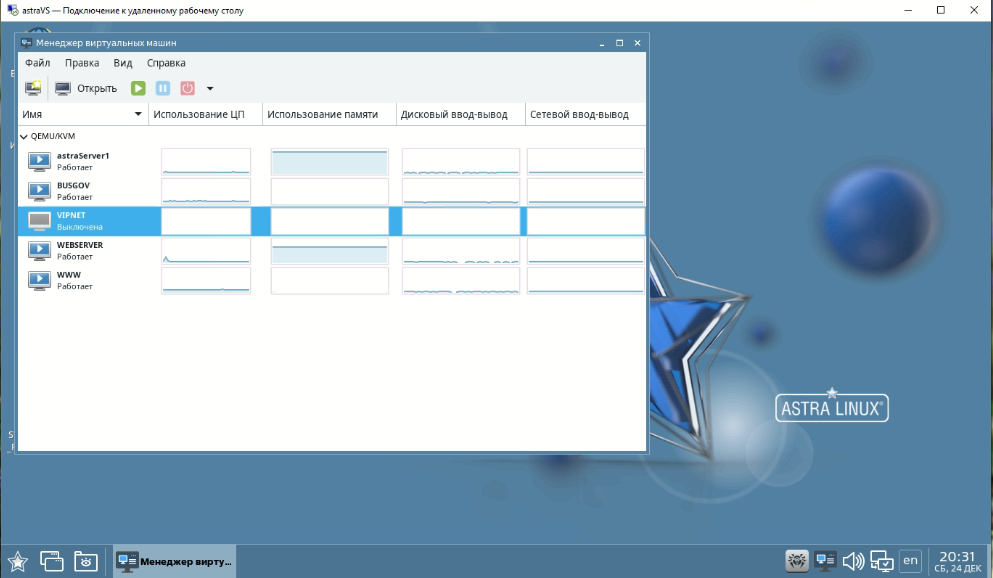Open the Dr.Web tray icon

pos(797,561)
